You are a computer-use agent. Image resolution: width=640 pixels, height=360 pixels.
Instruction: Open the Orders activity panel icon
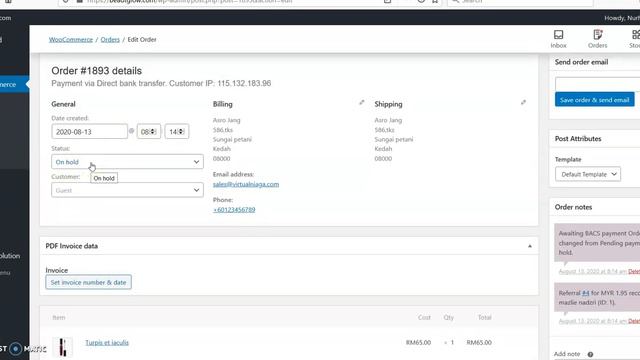coord(598,39)
